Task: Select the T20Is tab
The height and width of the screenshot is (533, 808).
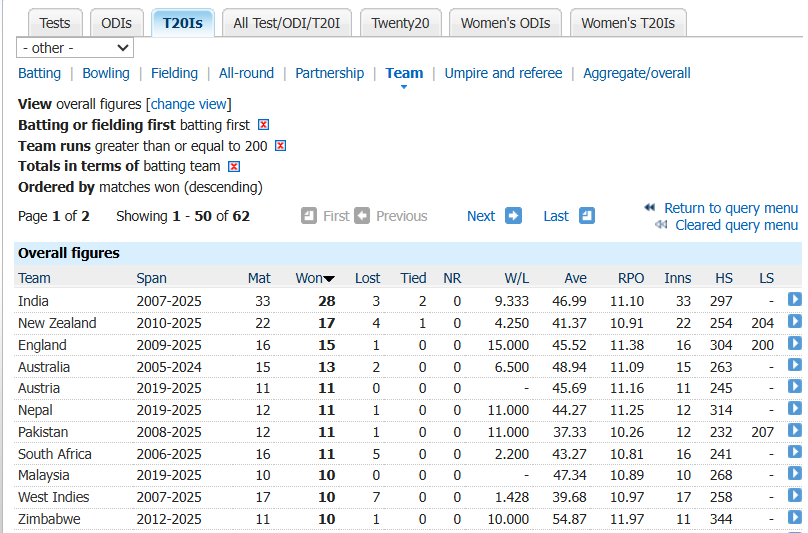Action: (x=183, y=23)
